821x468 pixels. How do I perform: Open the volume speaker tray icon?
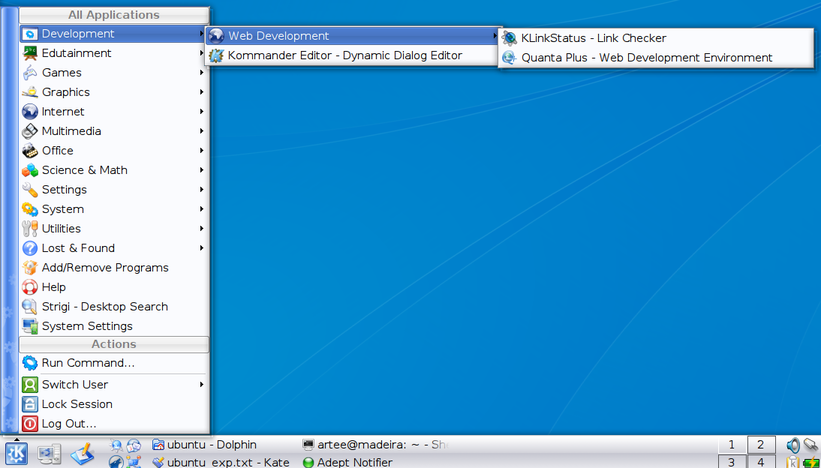tap(793, 445)
